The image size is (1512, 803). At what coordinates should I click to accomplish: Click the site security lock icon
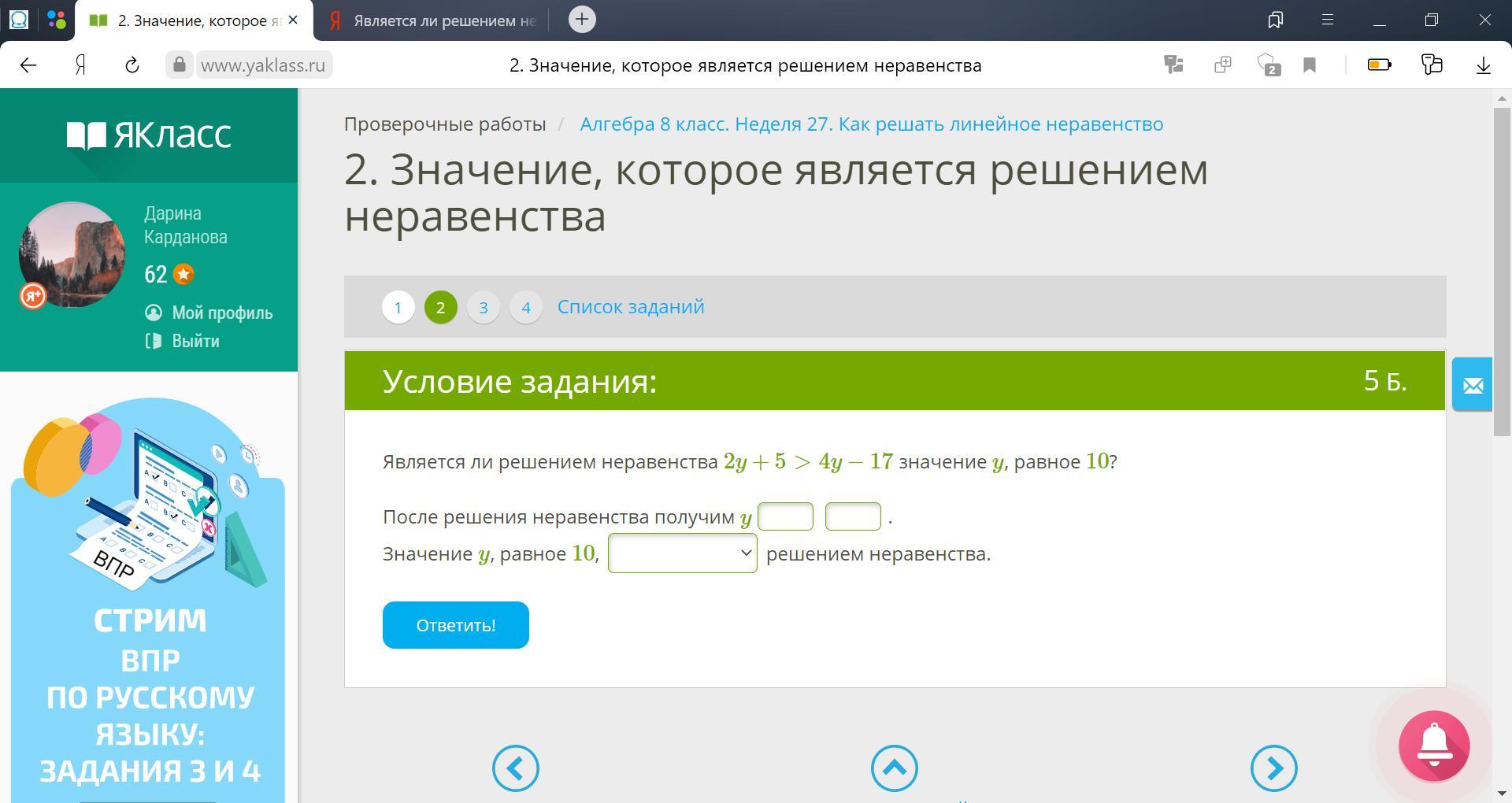(180, 65)
